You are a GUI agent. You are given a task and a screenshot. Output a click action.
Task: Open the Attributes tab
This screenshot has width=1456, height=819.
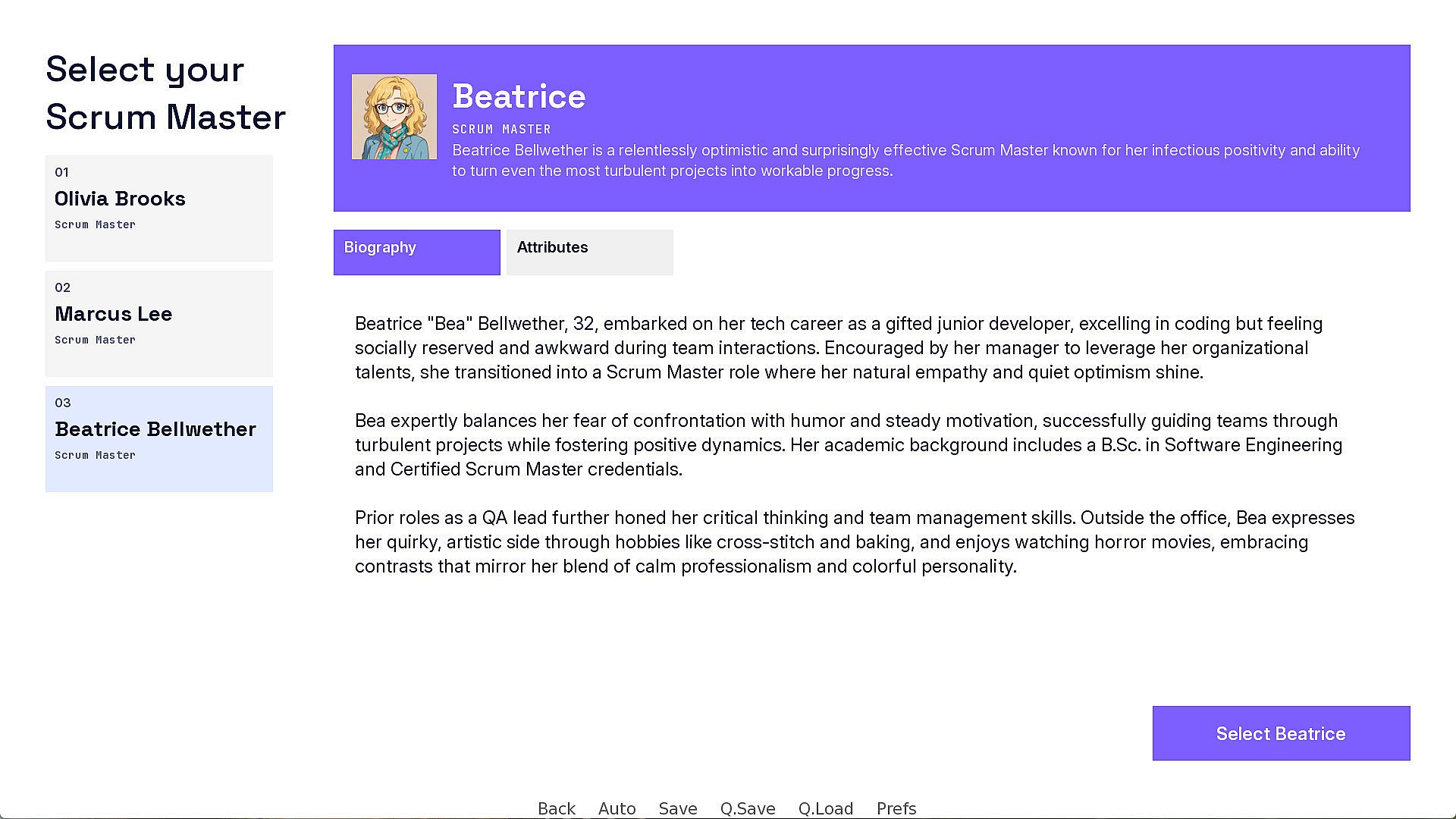pyautogui.click(x=590, y=253)
